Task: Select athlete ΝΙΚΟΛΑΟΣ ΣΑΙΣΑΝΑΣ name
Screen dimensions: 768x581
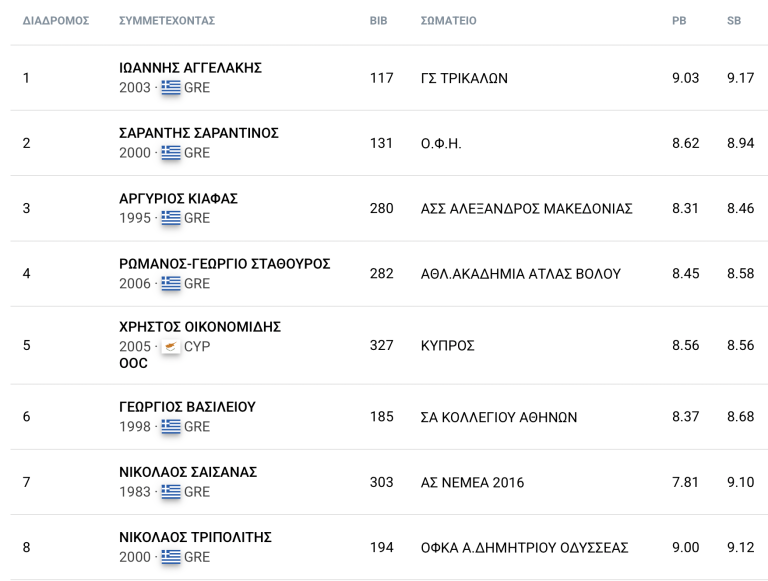Action: (x=188, y=472)
